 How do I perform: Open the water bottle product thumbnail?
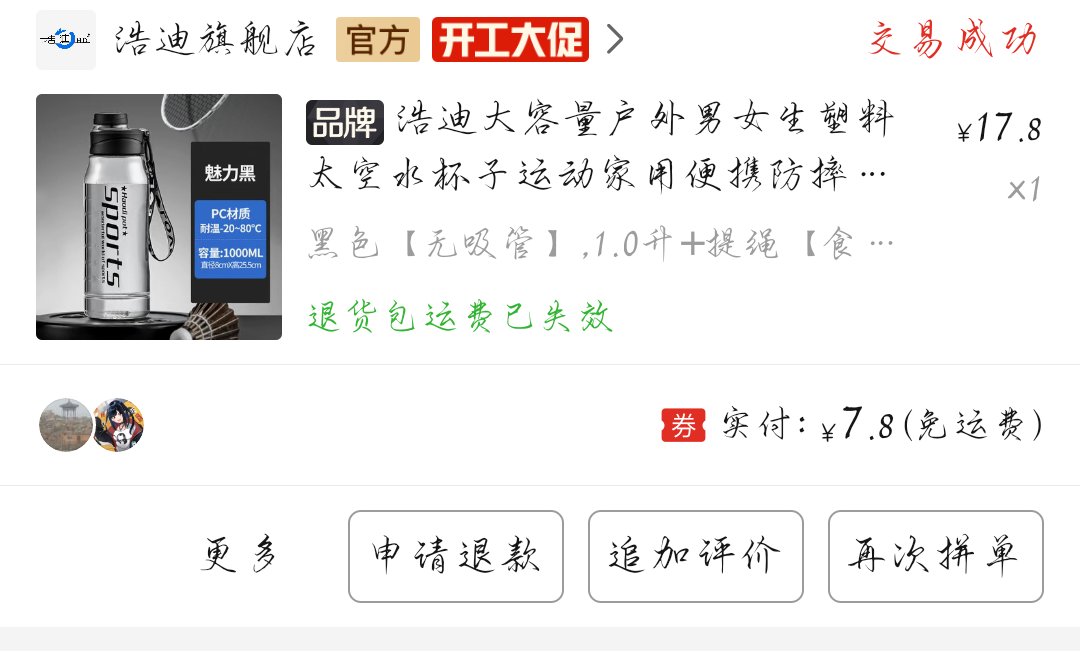(159, 217)
